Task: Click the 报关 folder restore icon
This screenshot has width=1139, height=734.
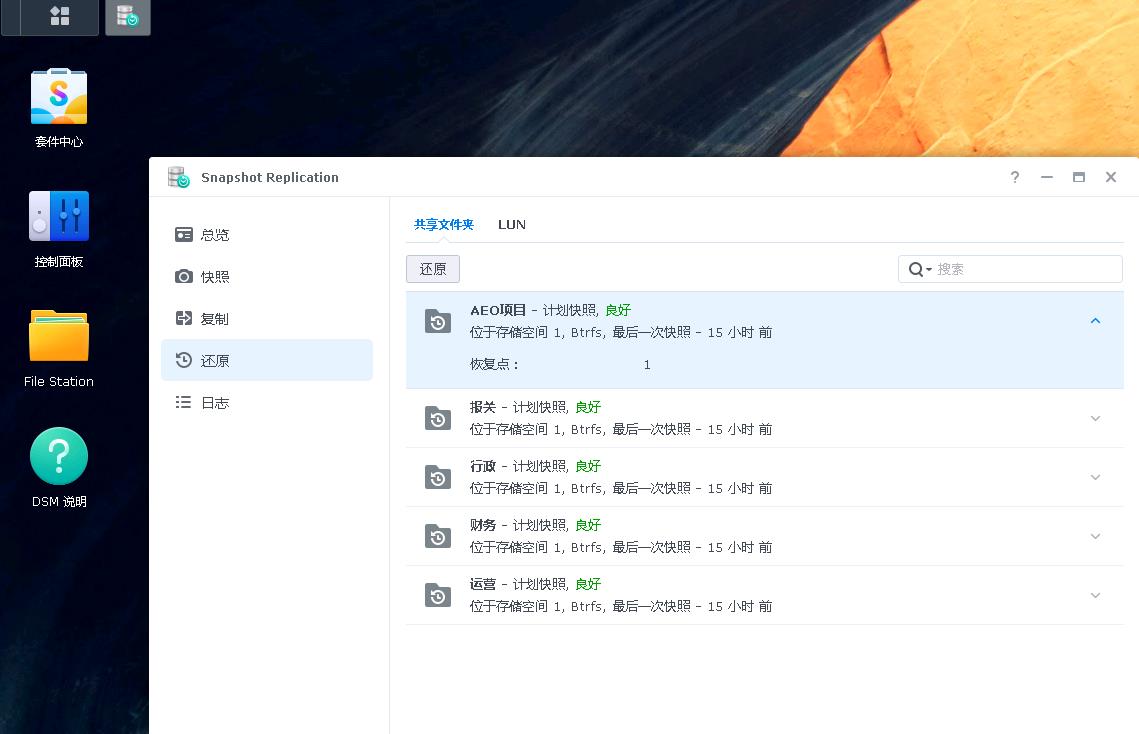Action: 438,418
